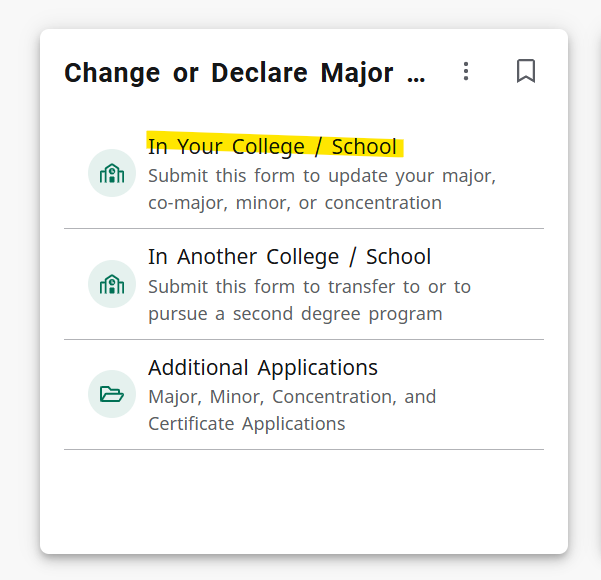This screenshot has height=580, width=601.
Task: Click the "co-major, minor, or concentration" line
Action: click(295, 203)
